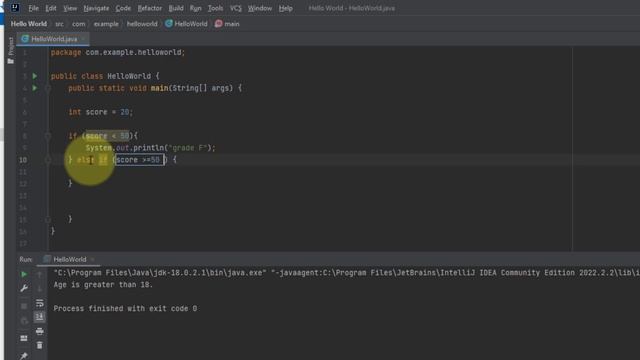
Task: Click the Restore Layout icon in Run panel
Action: pyautogui.click(x=24, y=338)
